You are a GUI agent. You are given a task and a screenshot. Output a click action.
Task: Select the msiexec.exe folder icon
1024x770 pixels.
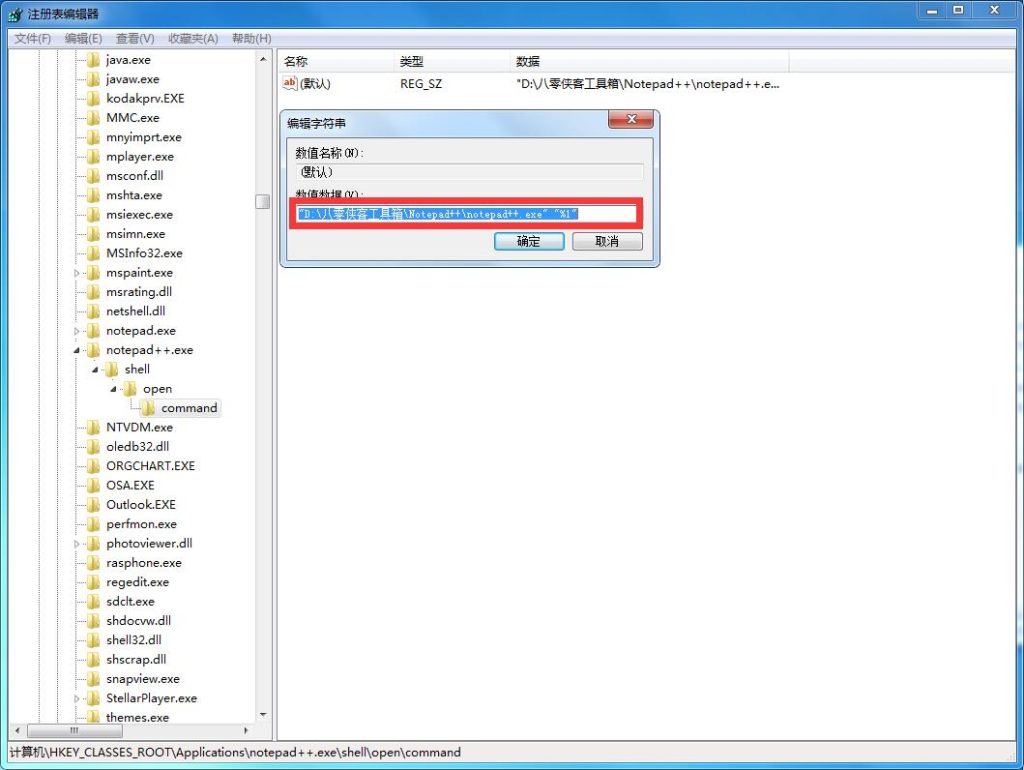pyautogui.click(x=93, y=214)
